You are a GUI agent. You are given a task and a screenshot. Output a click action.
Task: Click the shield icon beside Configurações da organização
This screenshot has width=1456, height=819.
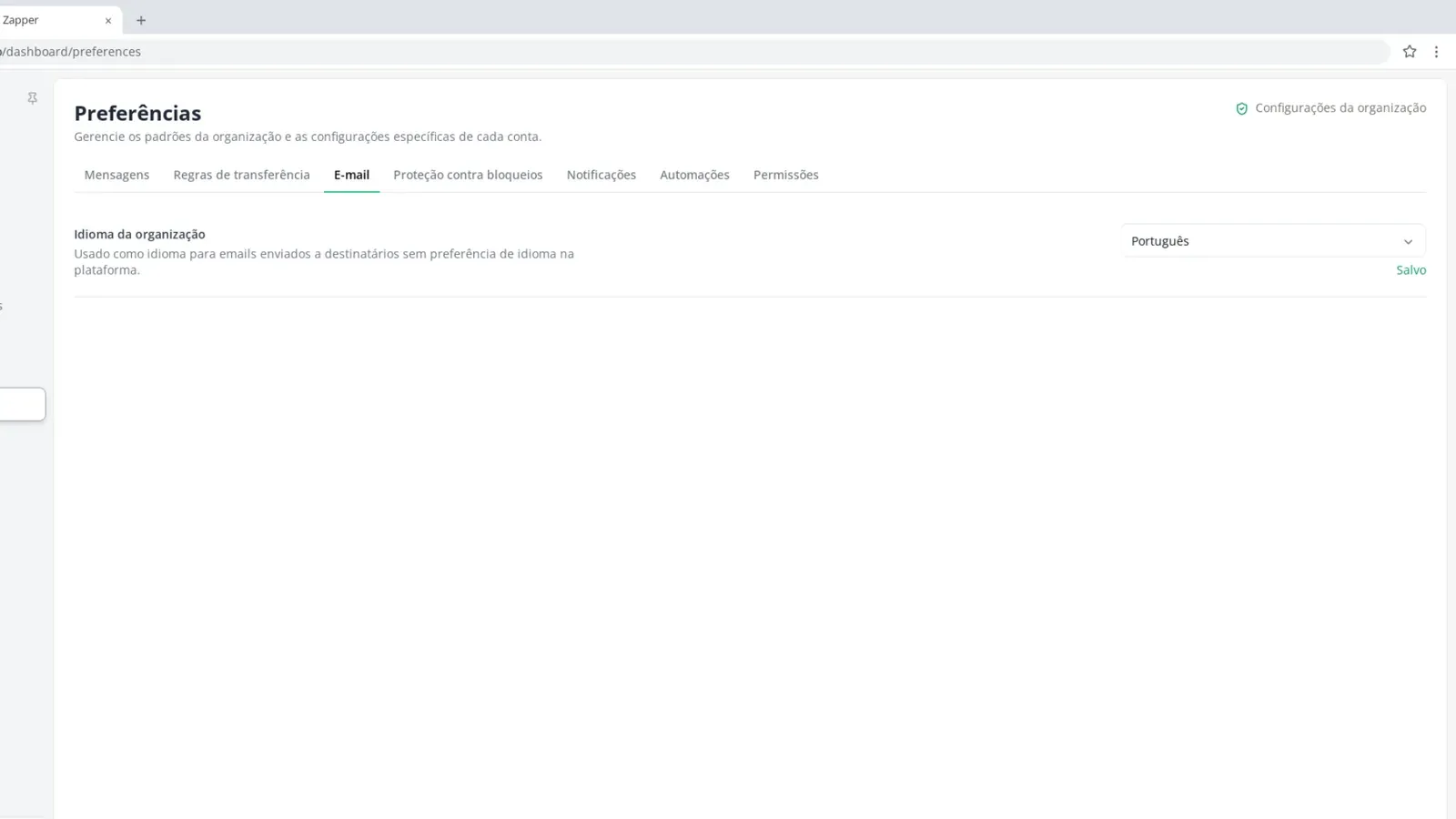click(x=1241, y=108)
